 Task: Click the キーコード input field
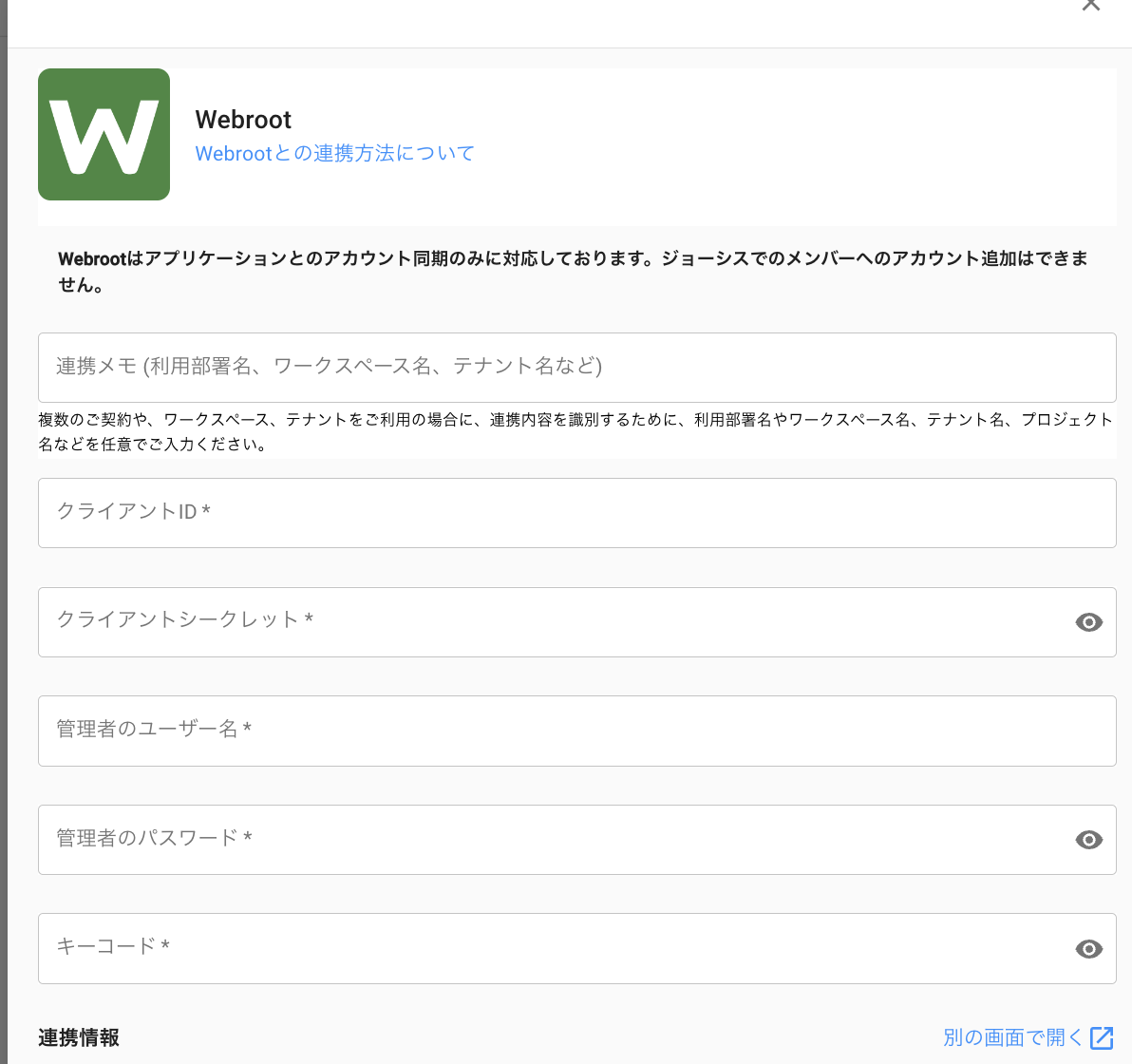tap(551, 948)
